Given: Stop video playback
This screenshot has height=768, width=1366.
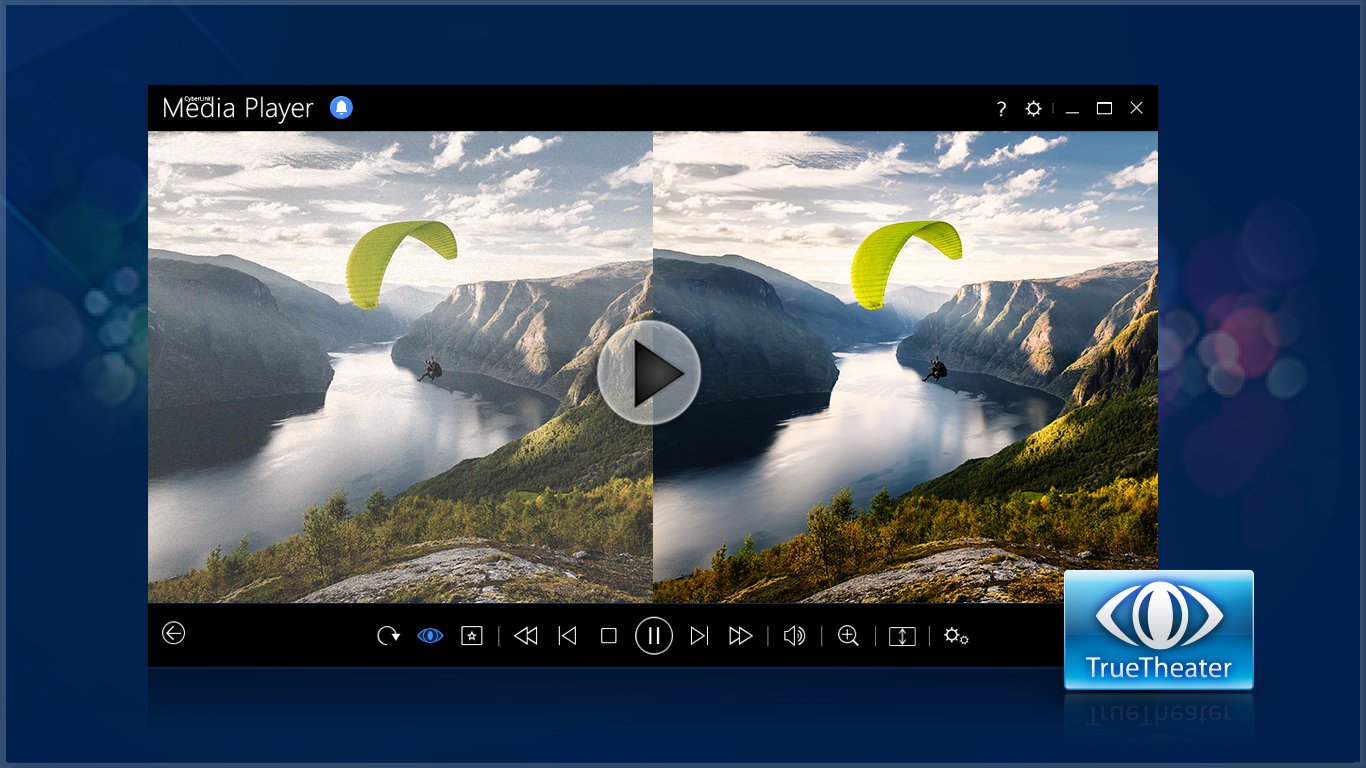Looking at the screenshot, I should (609, 635).
